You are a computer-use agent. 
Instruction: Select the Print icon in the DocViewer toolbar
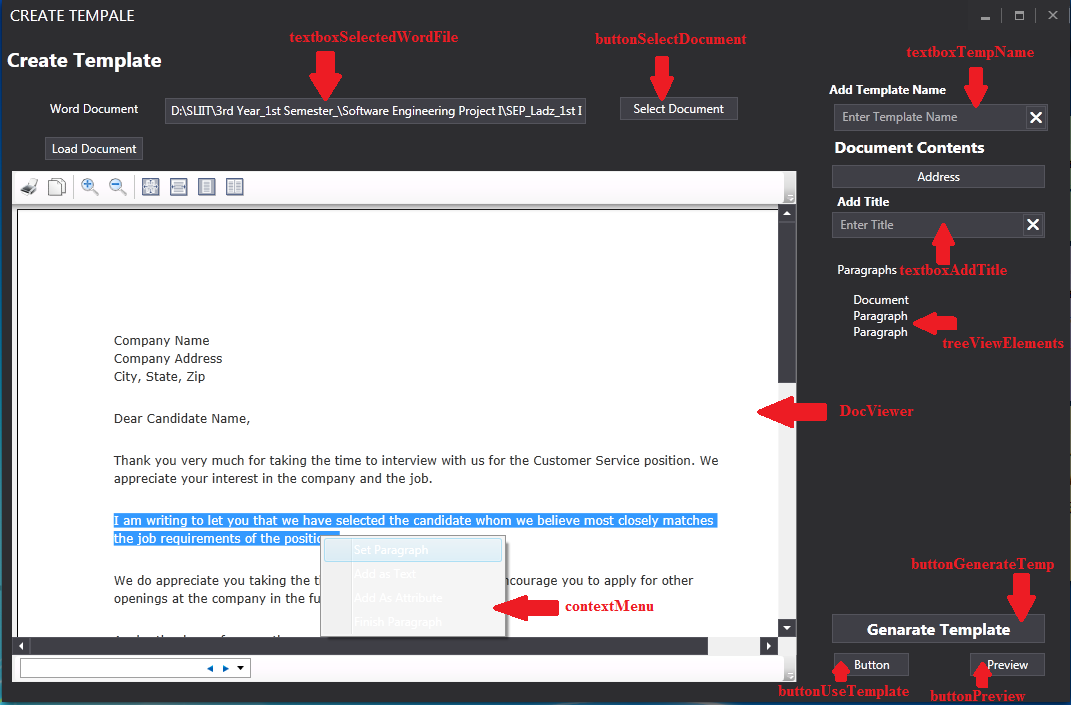[x=29, y=186]
